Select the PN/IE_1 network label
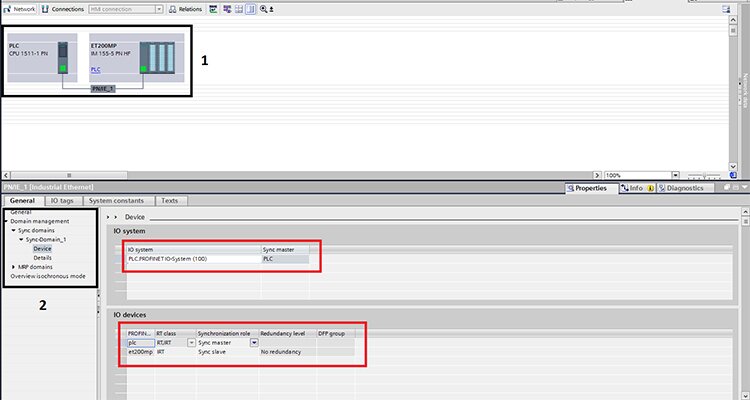 (103, 89)
